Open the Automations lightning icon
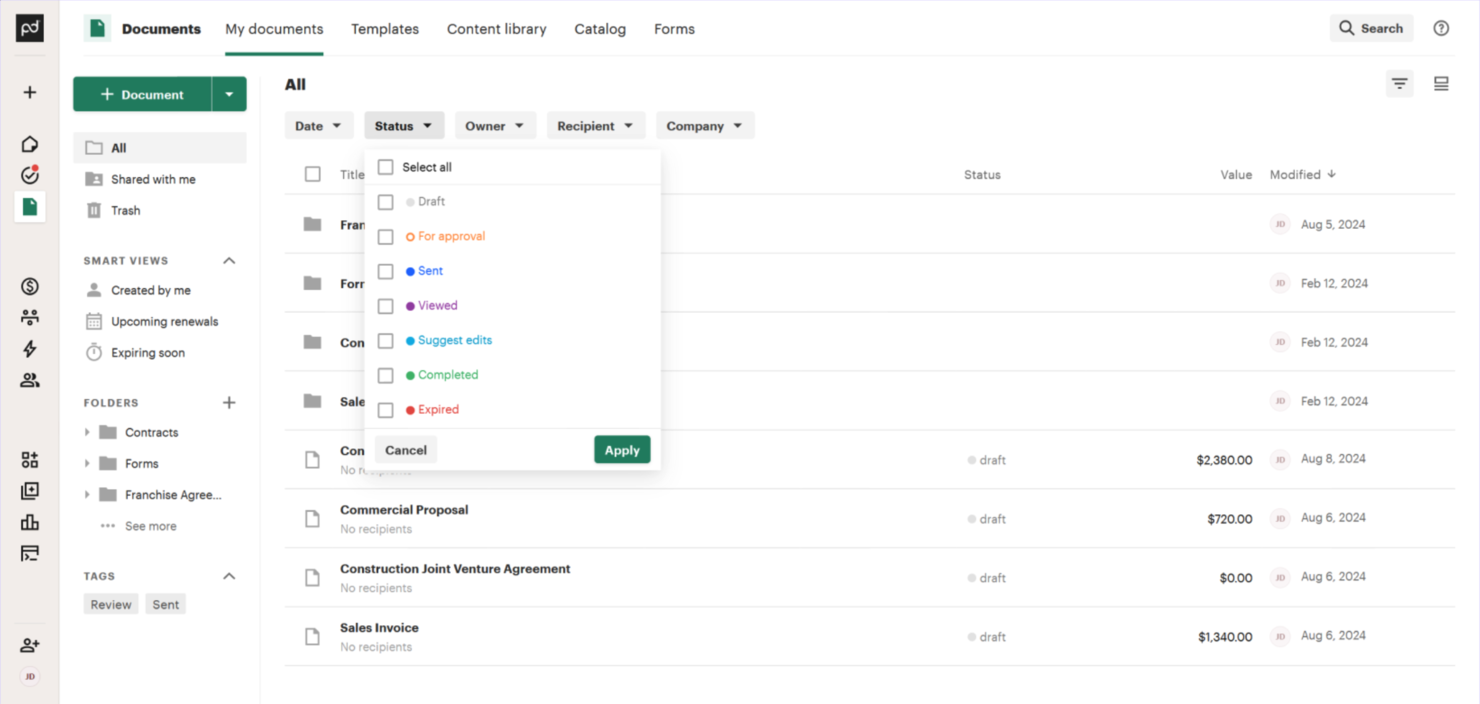Image resolution: width=1480 pixels, height=704 pixels. (29, 347)
